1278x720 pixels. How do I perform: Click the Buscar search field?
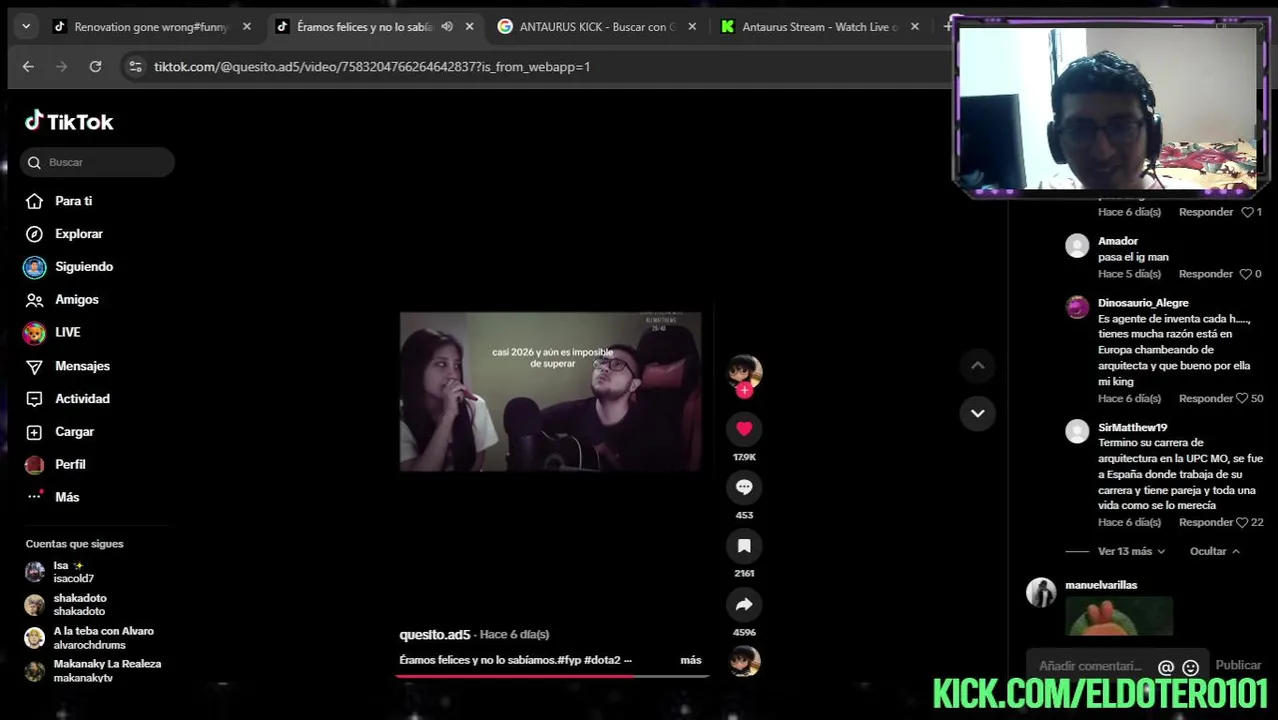click(97, 162)
